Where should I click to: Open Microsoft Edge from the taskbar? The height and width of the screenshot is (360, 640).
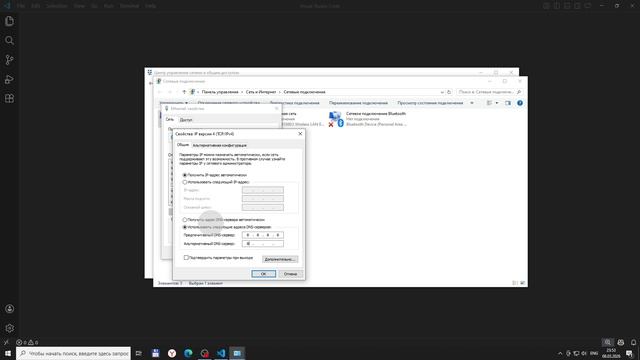click(x=188, y=353)
